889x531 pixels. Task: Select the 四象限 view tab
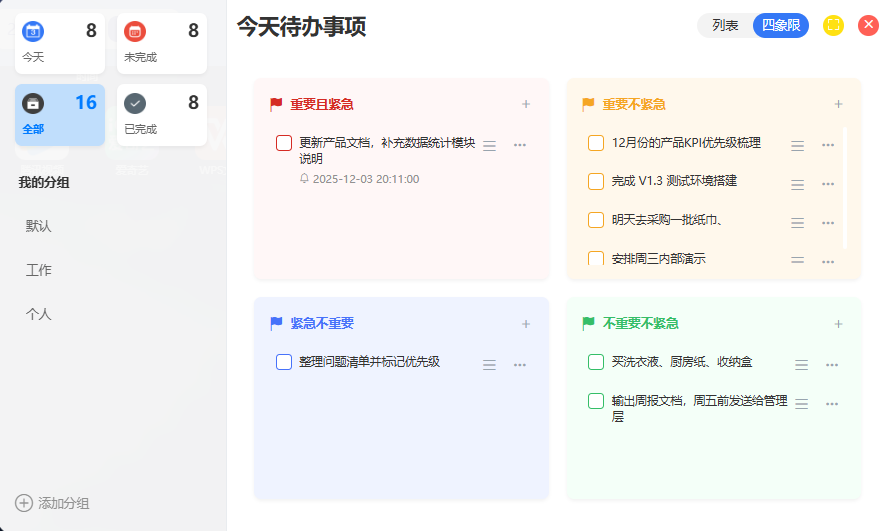(x=780, y=26)
